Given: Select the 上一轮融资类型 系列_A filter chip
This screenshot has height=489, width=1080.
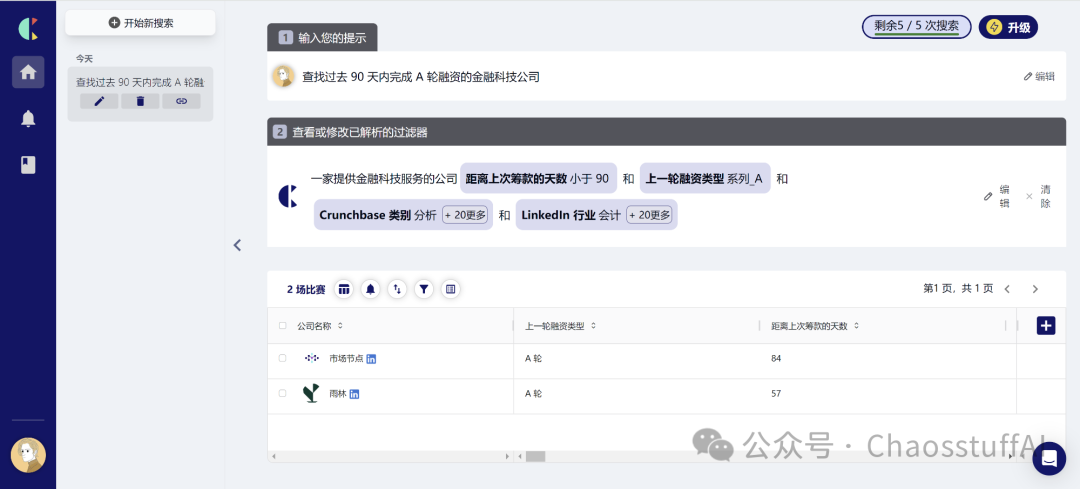Looking at the screenshot, I should pyautogui.click(x=705, y=178).
